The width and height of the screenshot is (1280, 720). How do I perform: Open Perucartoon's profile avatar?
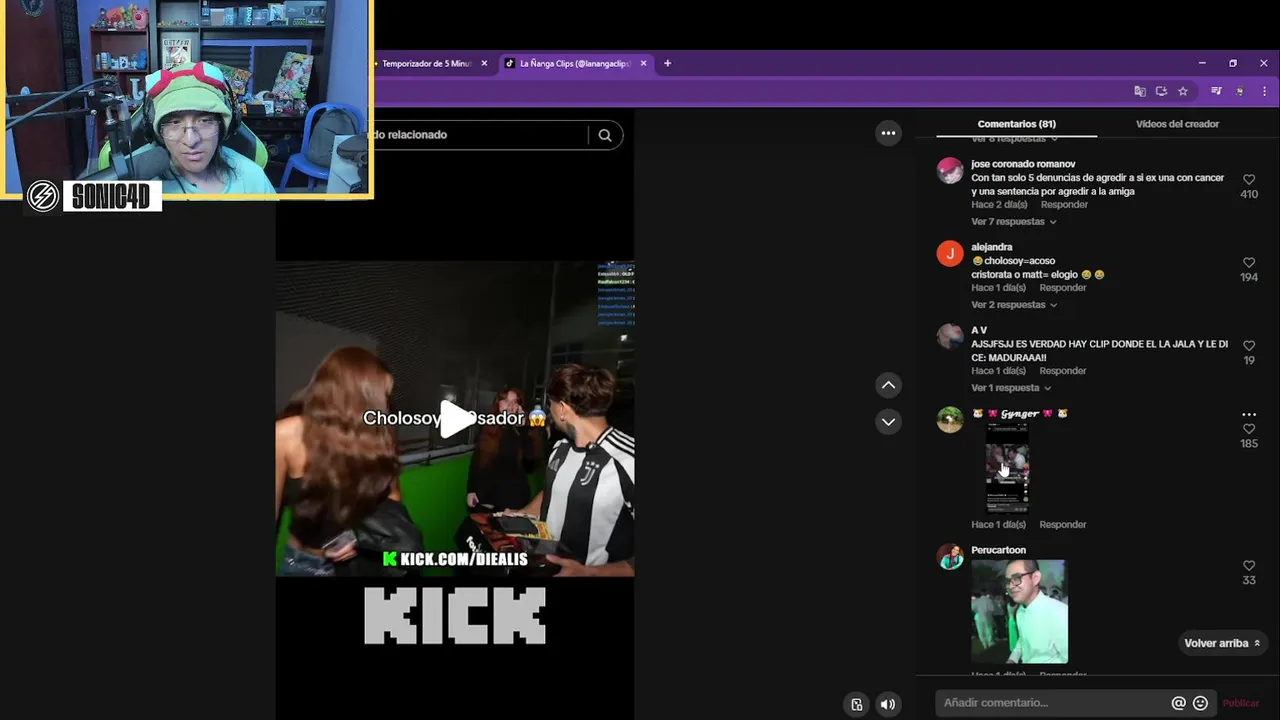click(x=950, y=557)
